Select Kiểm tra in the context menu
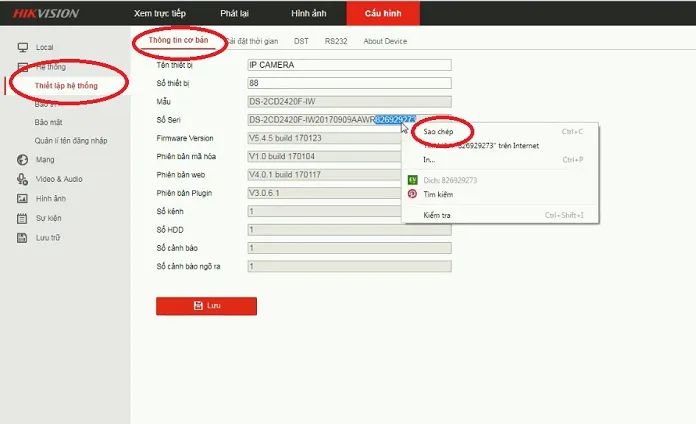This screenshot has height=424, width=696. 439,215
